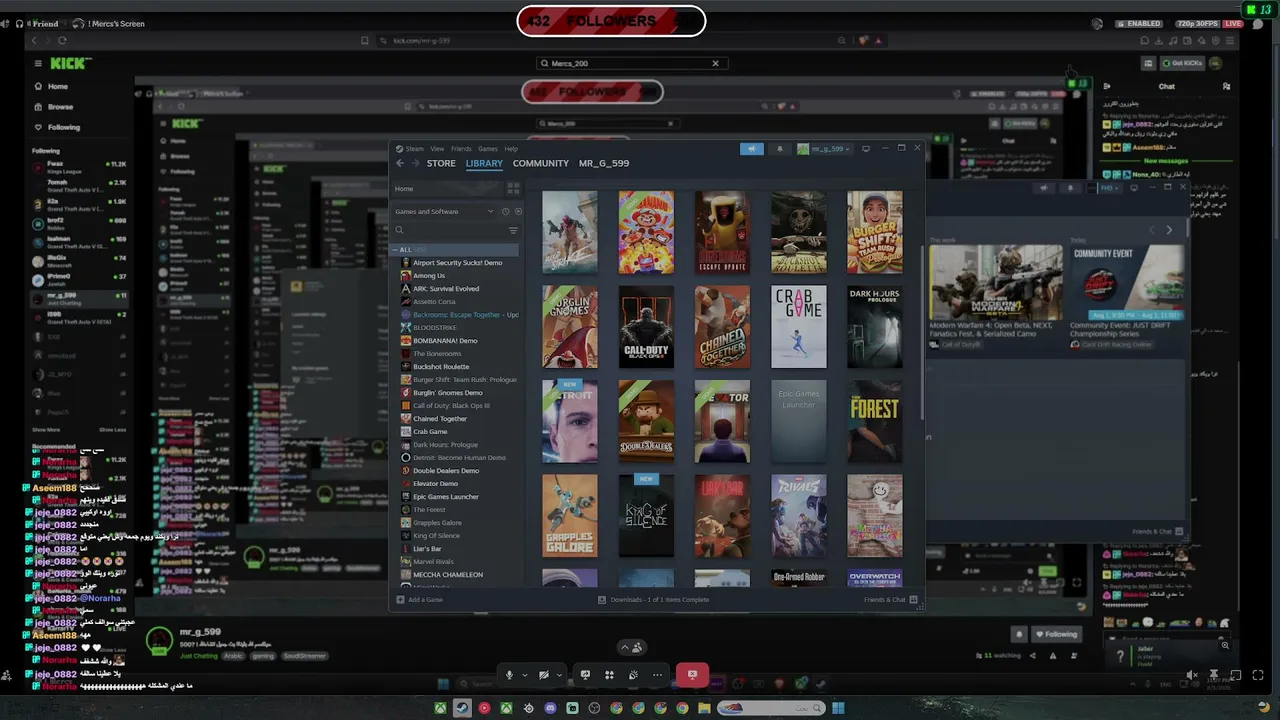Open Steam notifications bell
Screen dimensions: 1280x720
point(780,149)
